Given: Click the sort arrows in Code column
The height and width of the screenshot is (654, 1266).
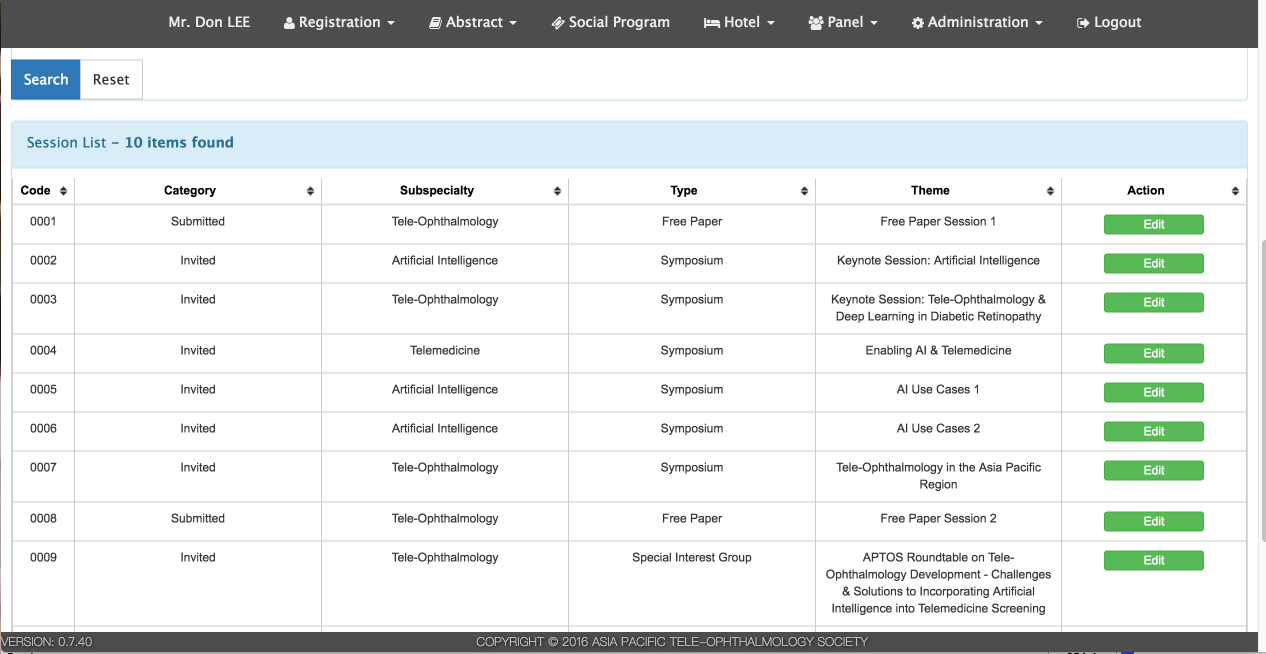Looking at the screenshot, I should [63, 191].
